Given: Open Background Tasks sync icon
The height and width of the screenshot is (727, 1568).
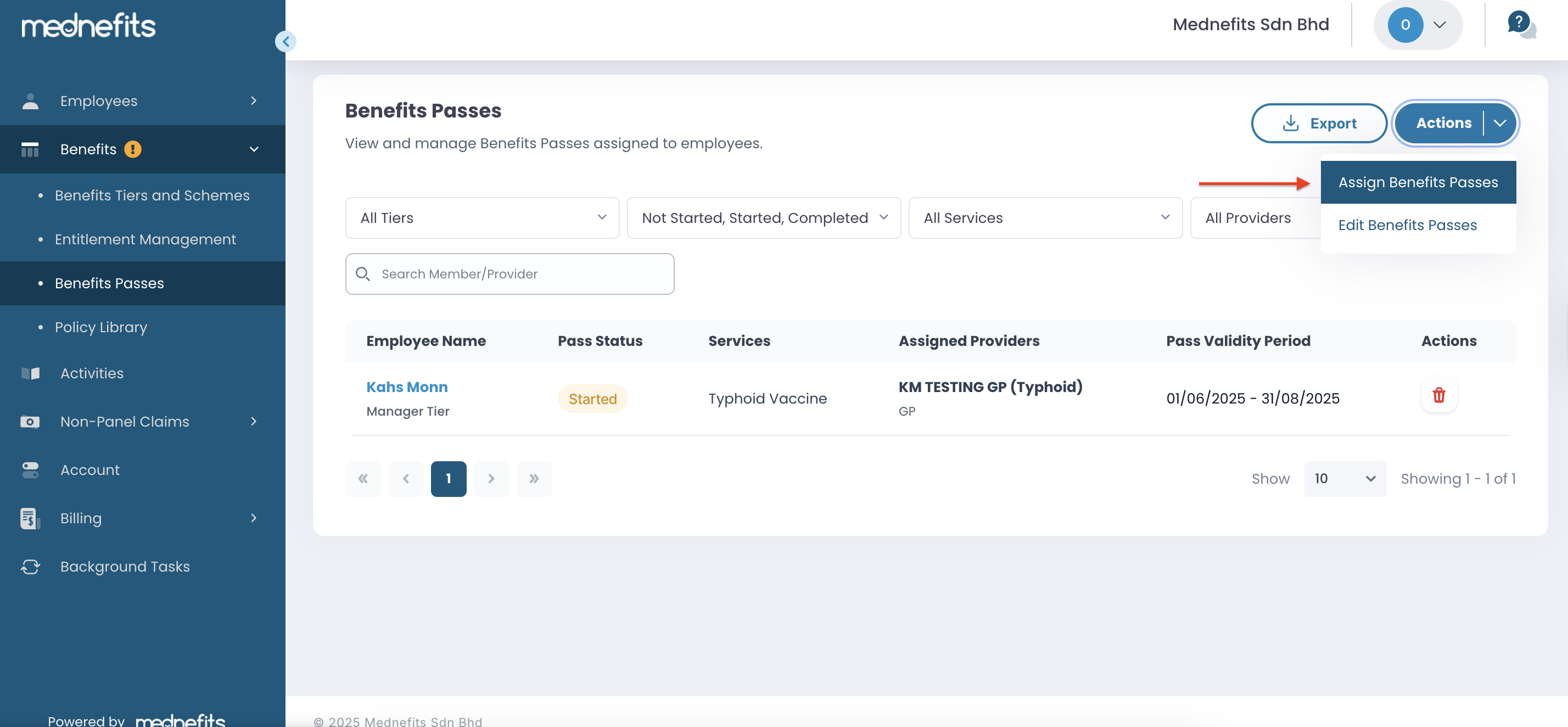Looking at the screenshot, I should 30,566.
